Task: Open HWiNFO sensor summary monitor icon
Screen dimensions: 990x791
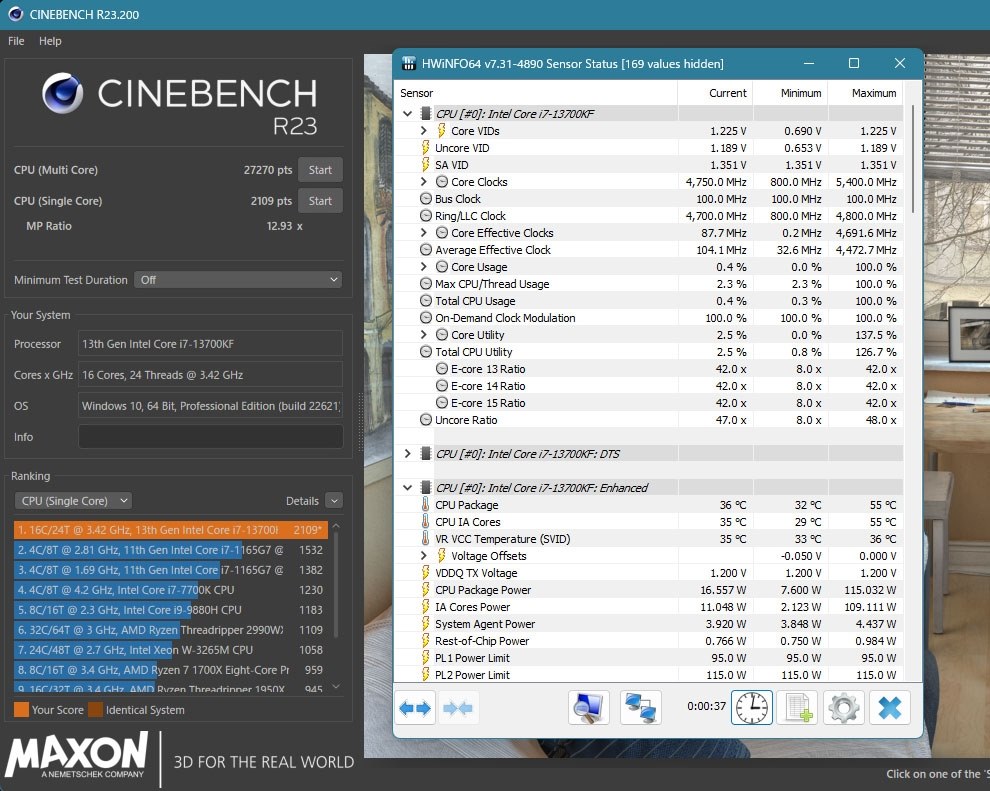Action: pos(588,708)
